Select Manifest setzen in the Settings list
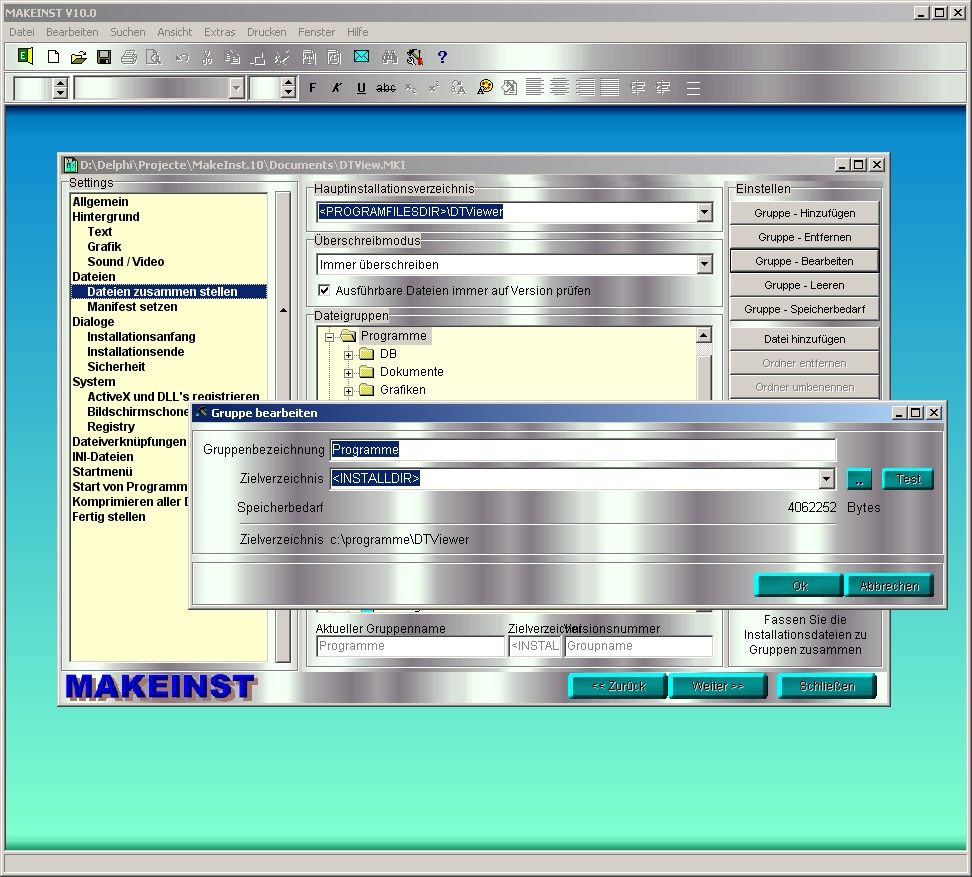This screenshot has width=972, height=877. point(132,307)
